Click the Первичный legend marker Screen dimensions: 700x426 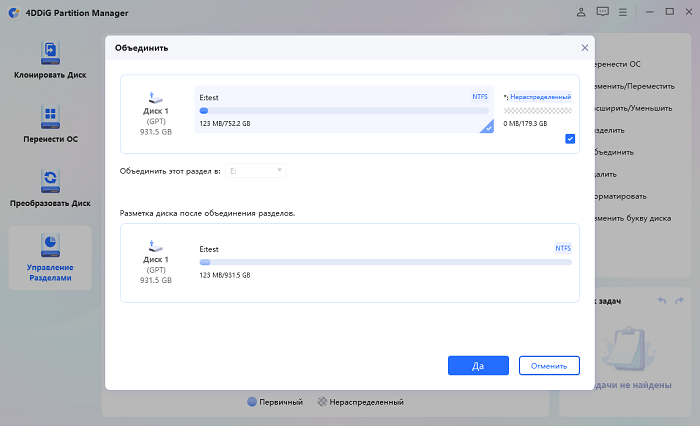pos(252,402)
